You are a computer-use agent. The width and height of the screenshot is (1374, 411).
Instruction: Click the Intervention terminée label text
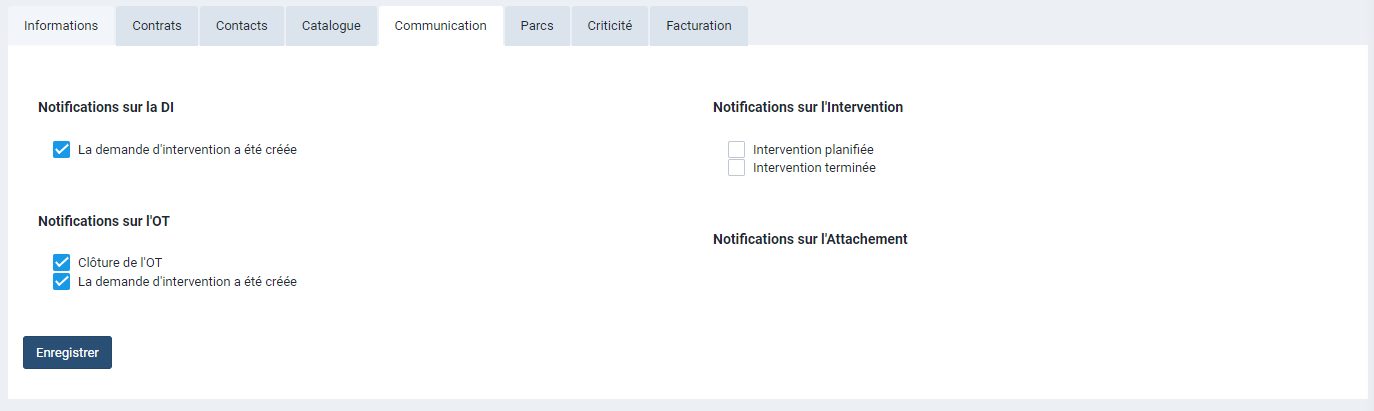tap(814, 168)
